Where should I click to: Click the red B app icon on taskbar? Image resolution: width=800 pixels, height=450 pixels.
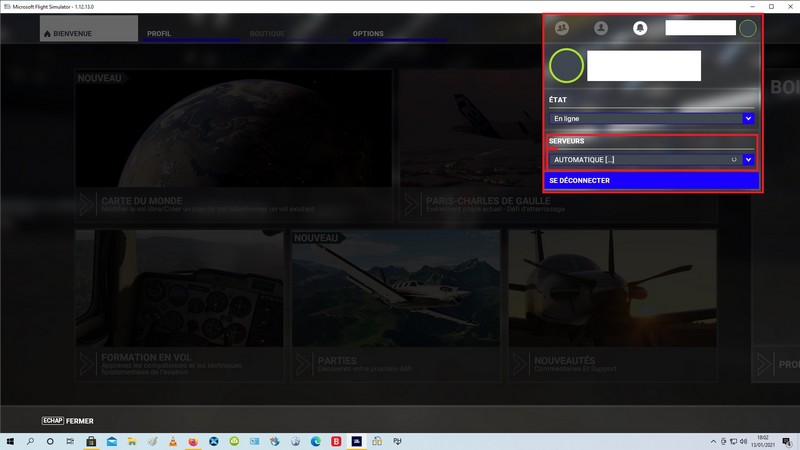point(336,441)
